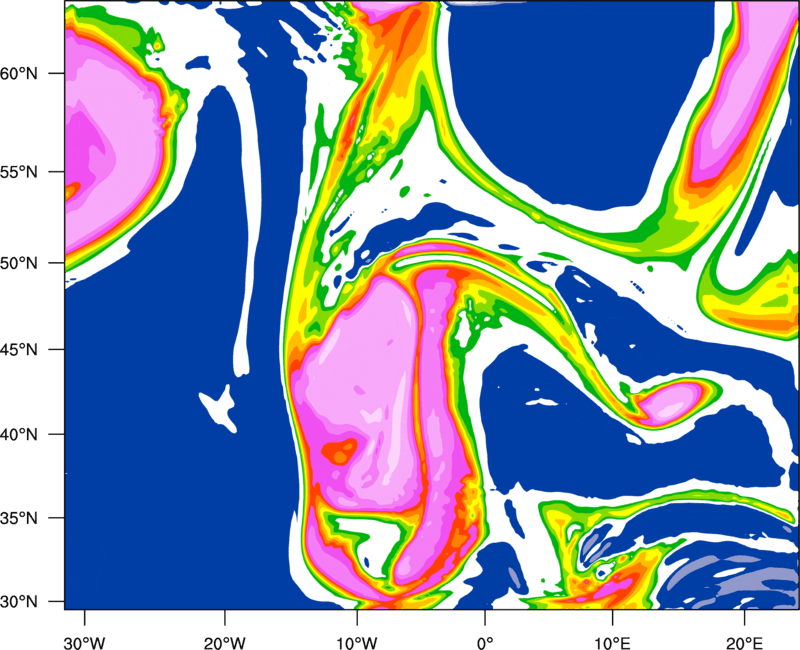Click the 10°E longitude label

[612, 643]
